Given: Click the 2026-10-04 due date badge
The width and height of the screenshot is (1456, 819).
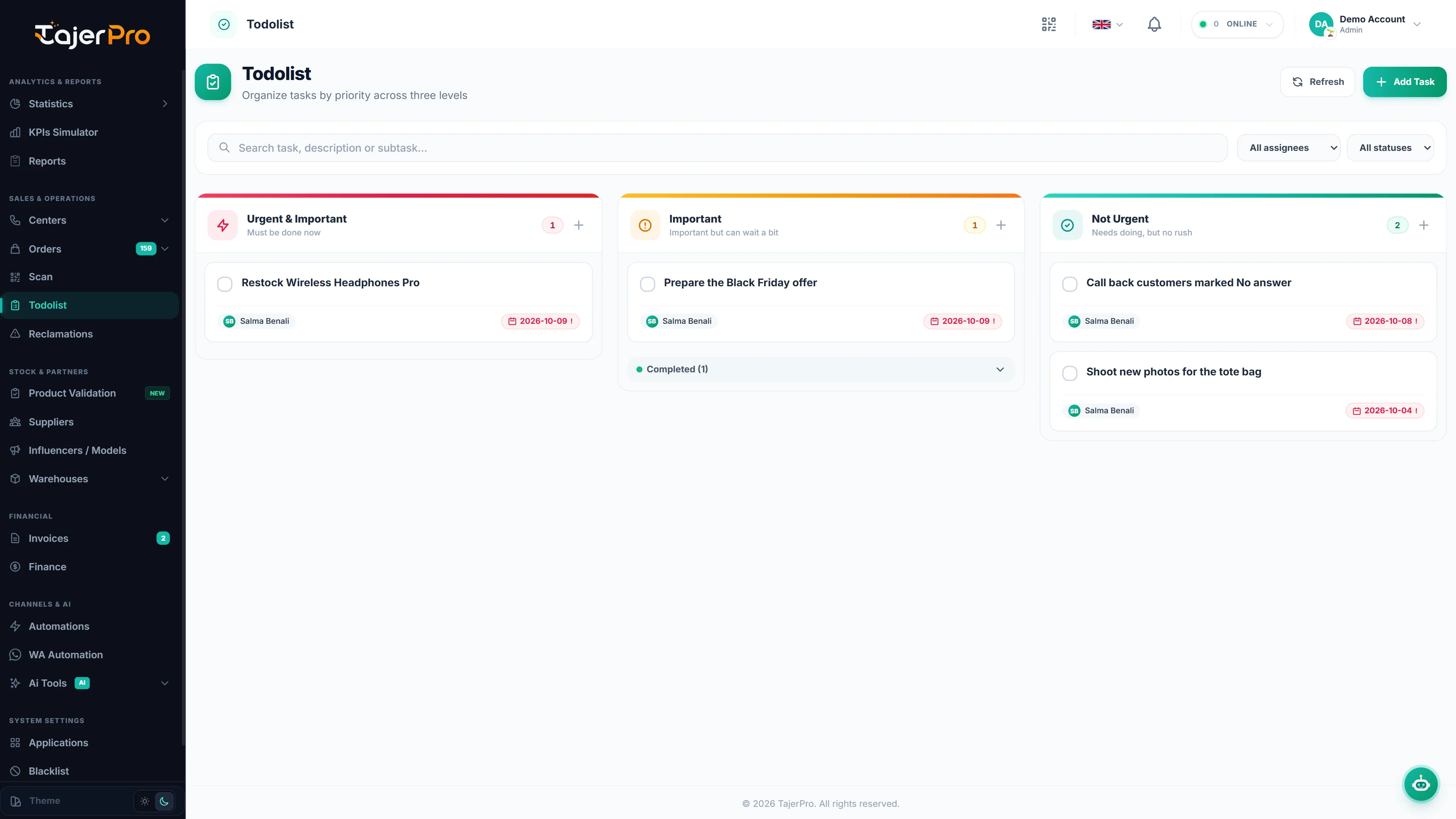Looking at the screenshot, I should [1384, 410].
